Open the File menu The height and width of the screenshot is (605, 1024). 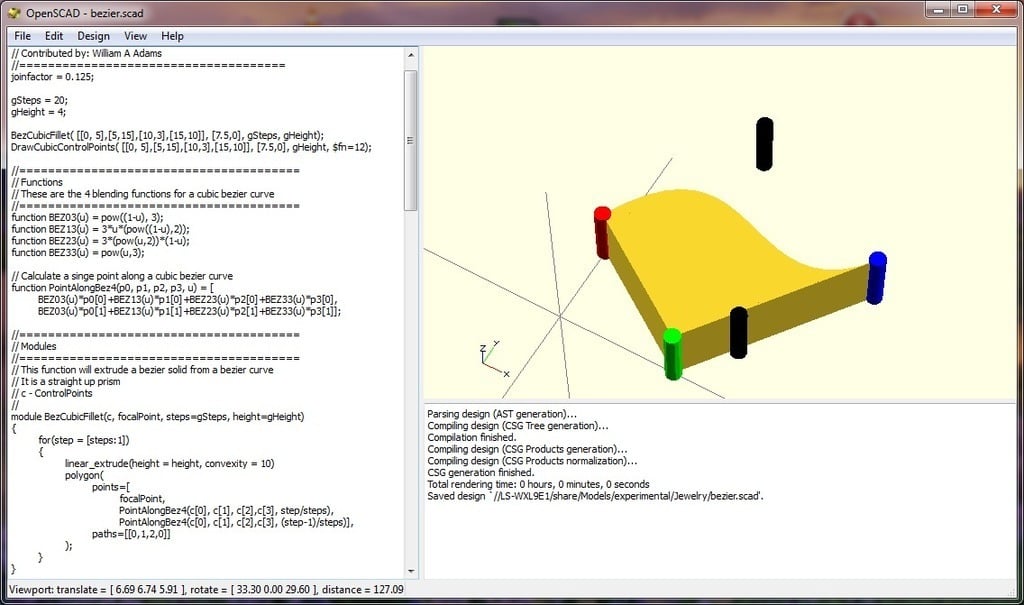tap(22, 35)
